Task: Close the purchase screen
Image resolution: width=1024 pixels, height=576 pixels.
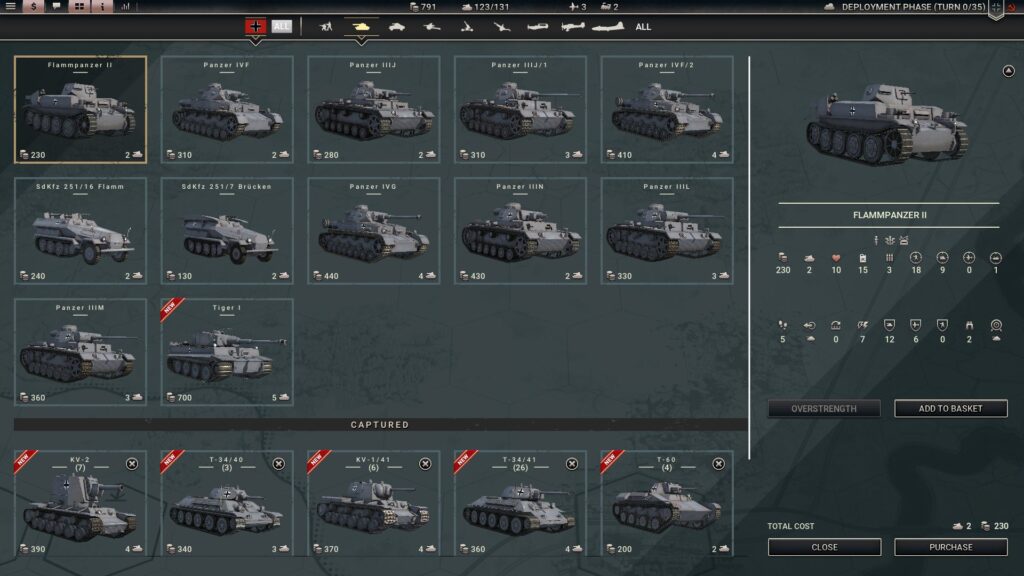Action: [825, 547]
